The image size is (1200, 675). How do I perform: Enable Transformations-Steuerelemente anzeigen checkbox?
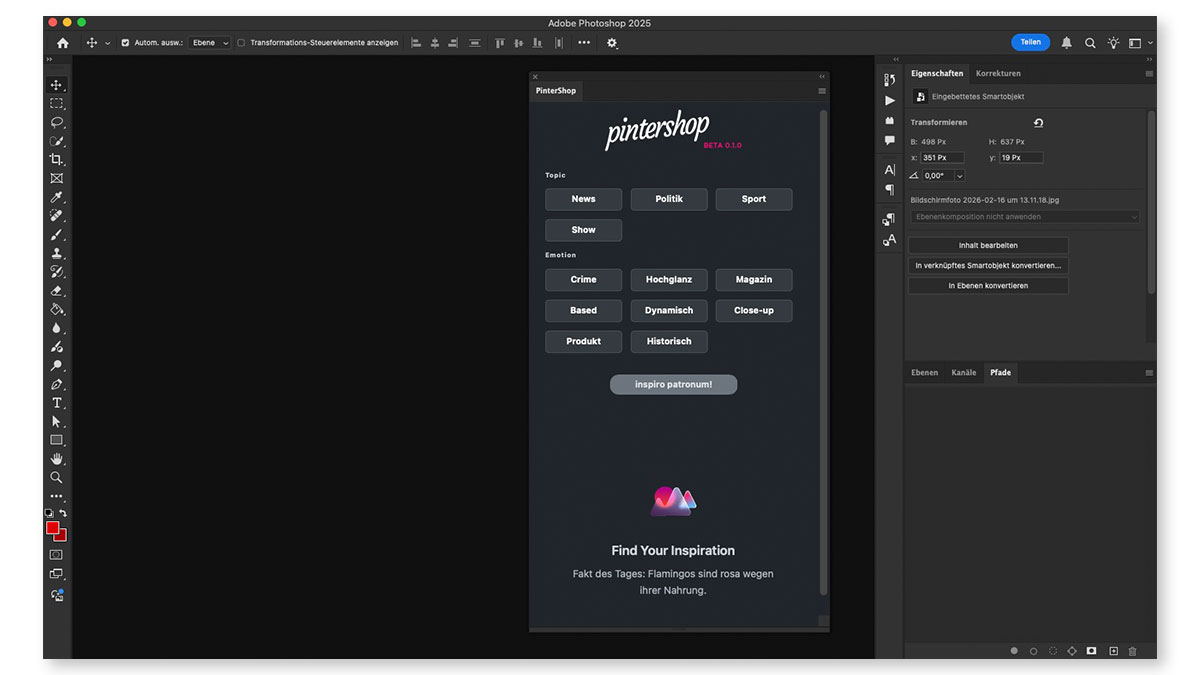tap(241, 43)
